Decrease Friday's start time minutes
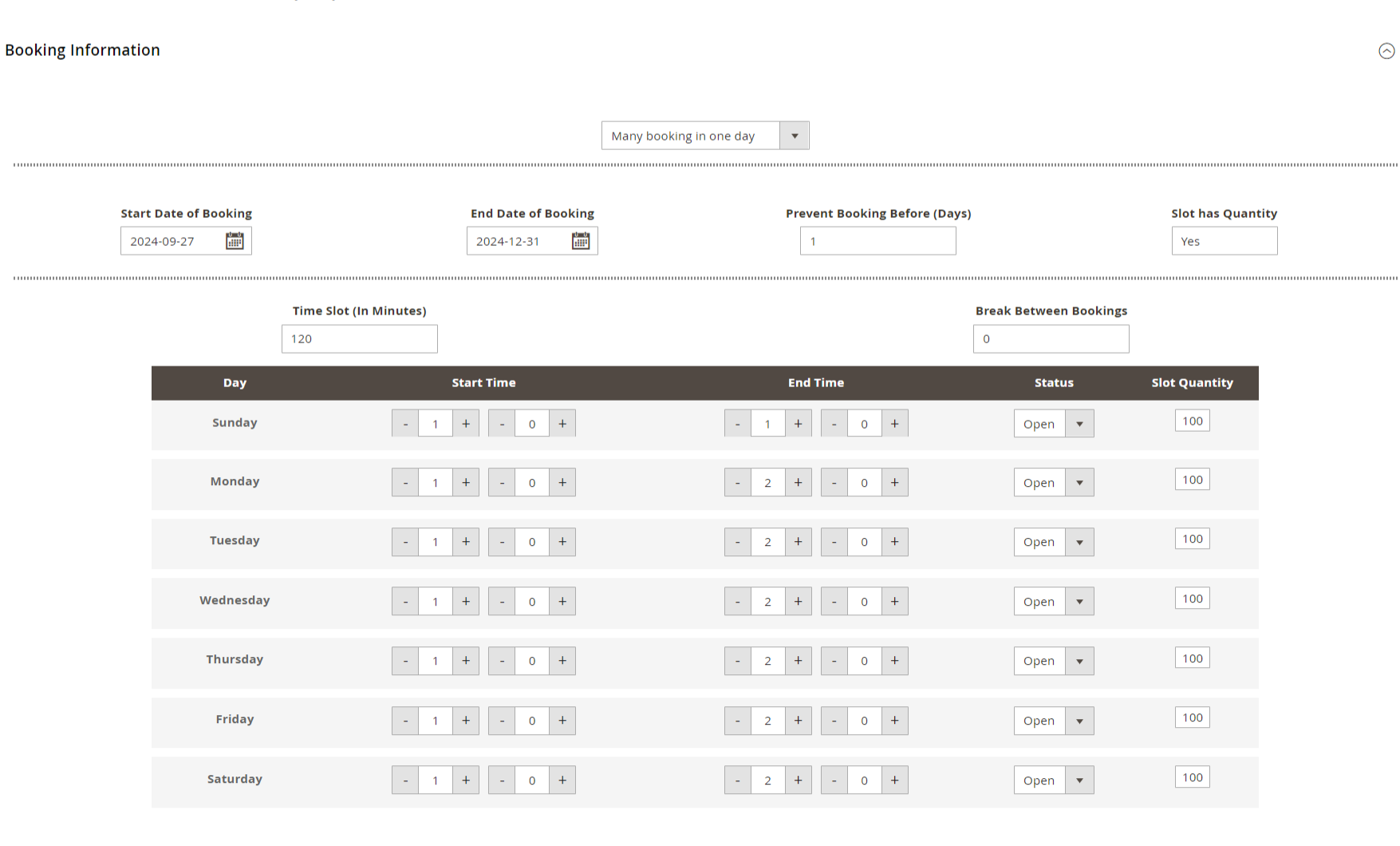The height and width of the screenshot is (846, 1400). pyautogui.click(x=502, y=721)
